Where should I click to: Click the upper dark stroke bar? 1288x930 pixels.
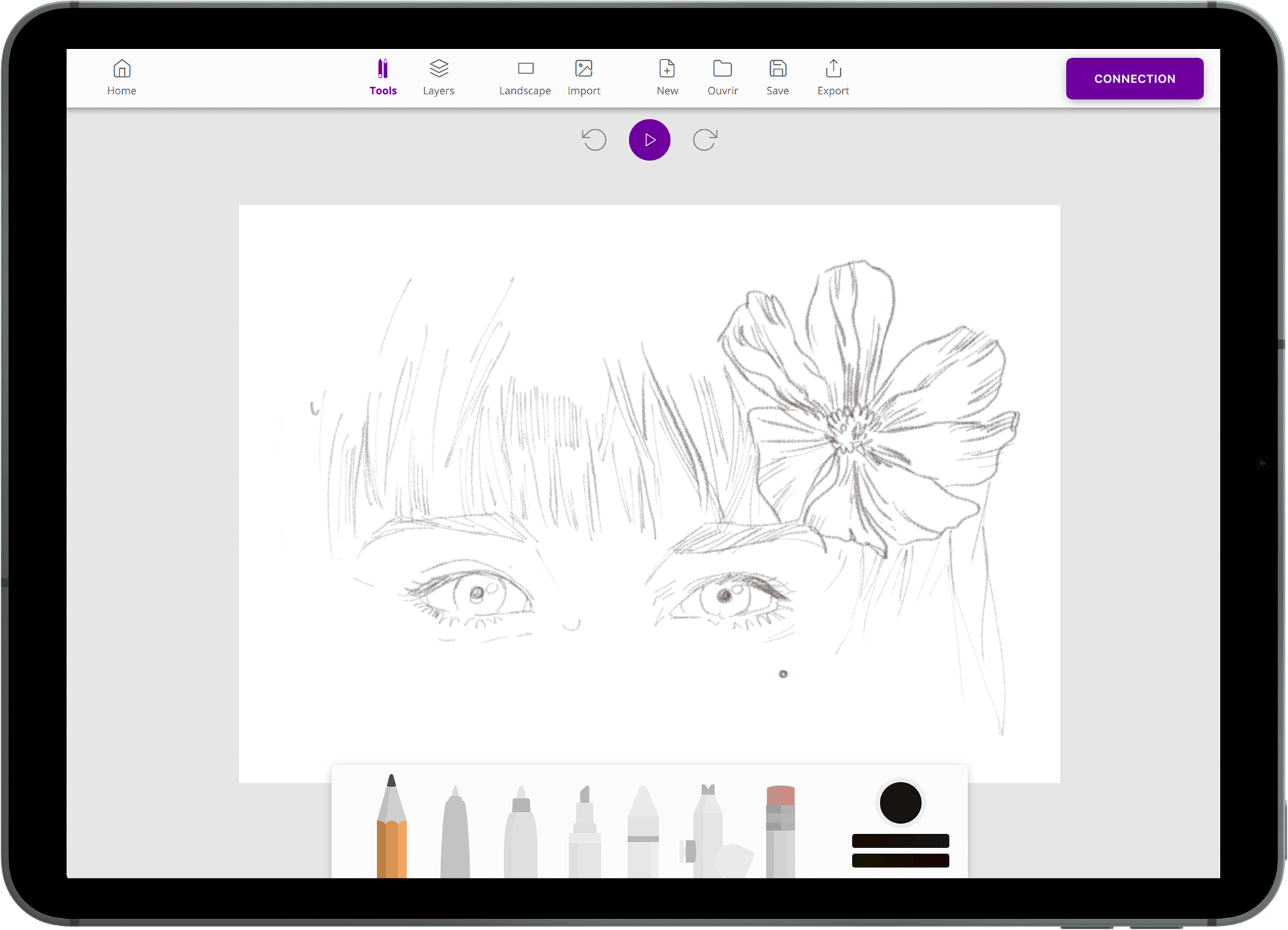point(900,840)
